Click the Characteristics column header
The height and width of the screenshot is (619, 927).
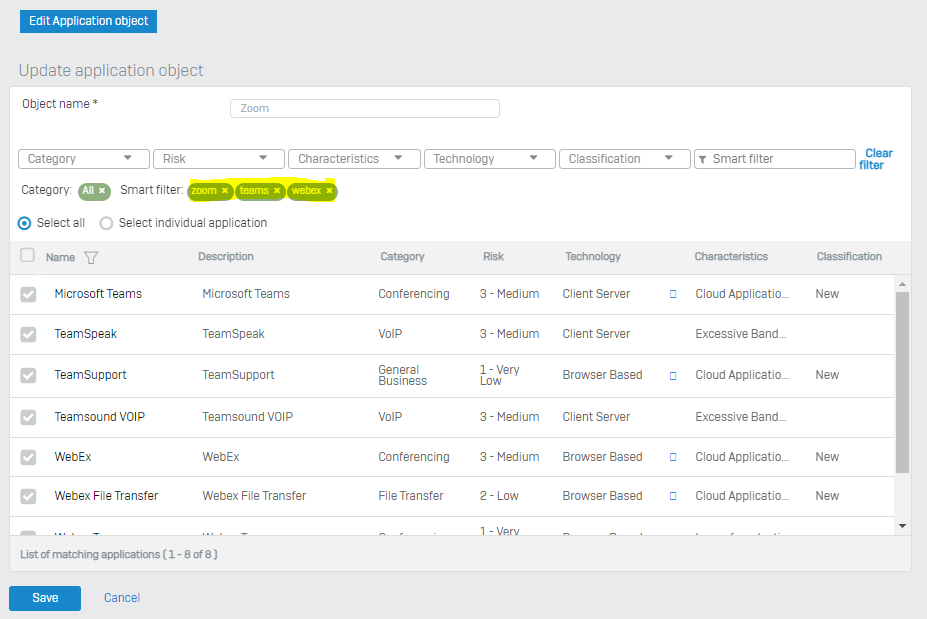click(731, 257)
